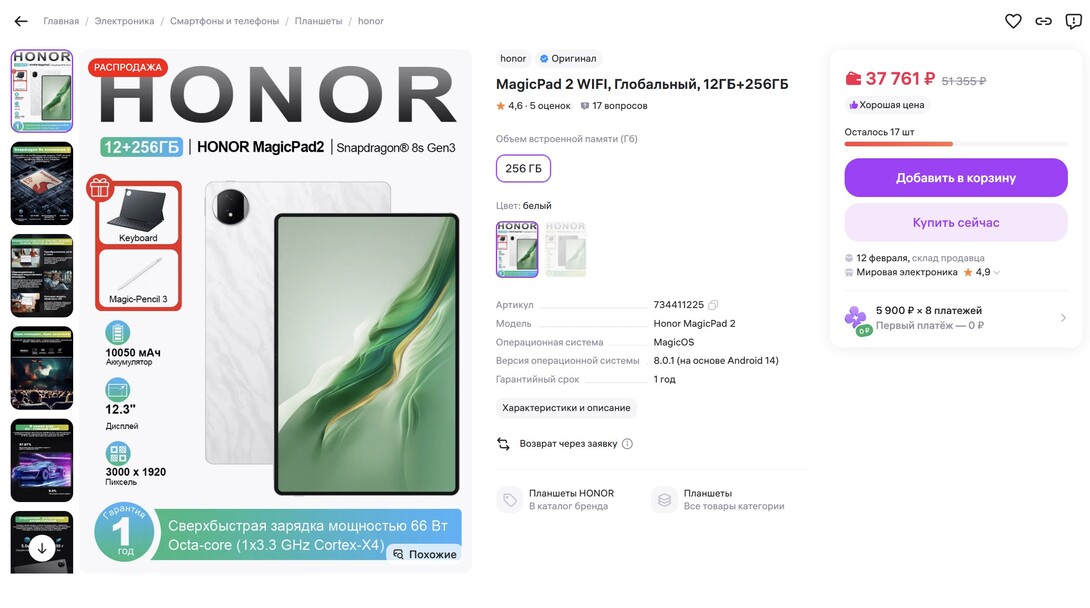
Task: Show more thumbnails with down arrow
Action: [42, 548]
